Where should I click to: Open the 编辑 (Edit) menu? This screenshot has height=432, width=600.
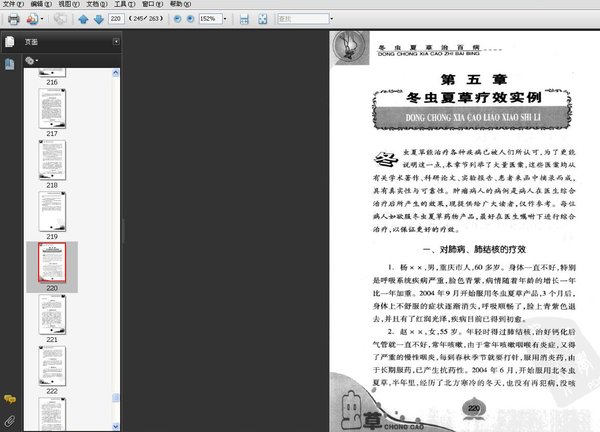41,4
